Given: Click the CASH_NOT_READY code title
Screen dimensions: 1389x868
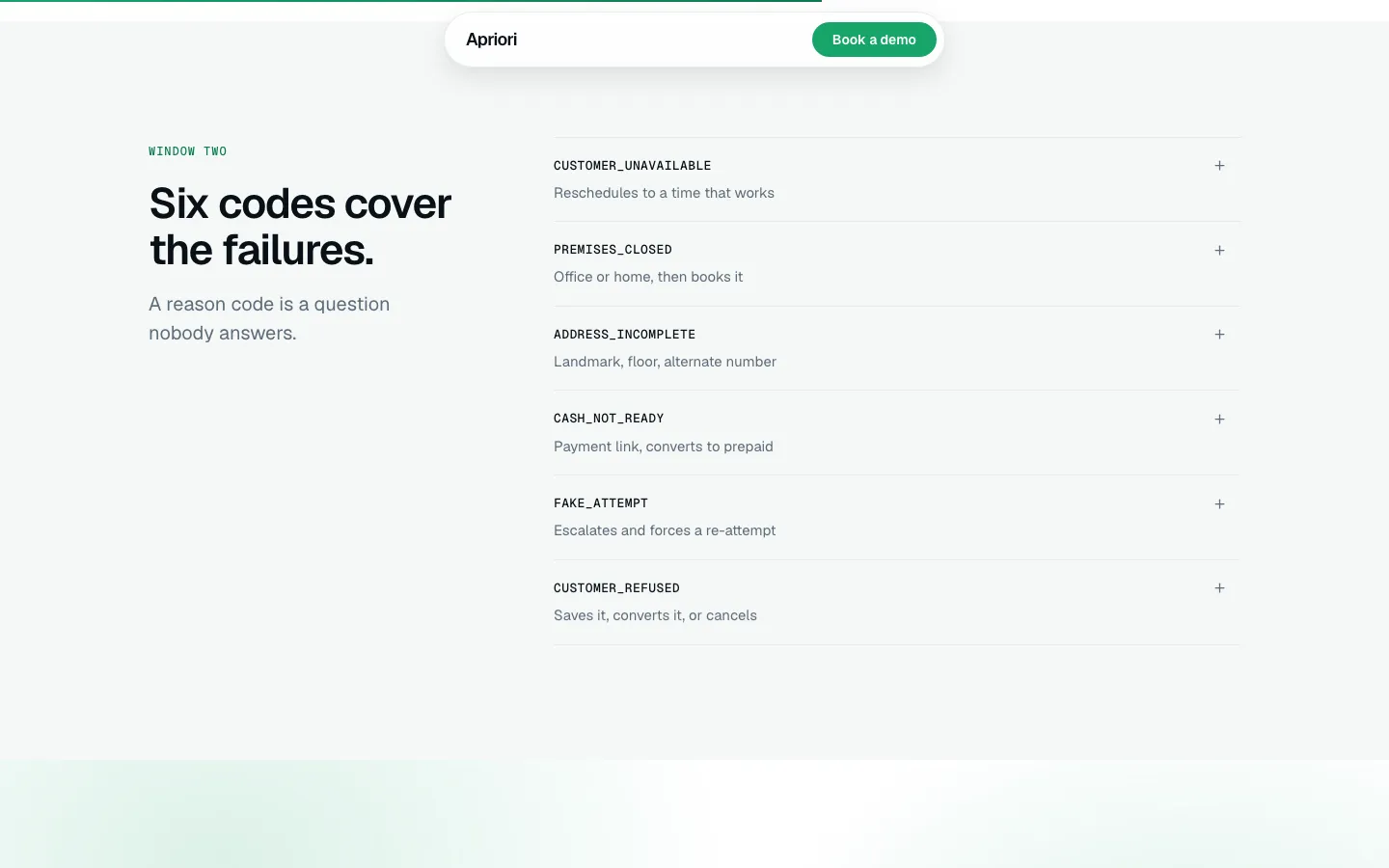Looking at the screenshot, I should (609, 419).
